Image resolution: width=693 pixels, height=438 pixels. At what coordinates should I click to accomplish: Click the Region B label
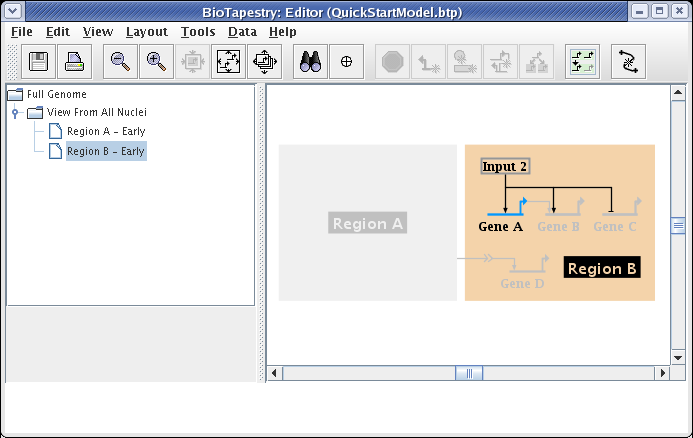pos(602,268)
